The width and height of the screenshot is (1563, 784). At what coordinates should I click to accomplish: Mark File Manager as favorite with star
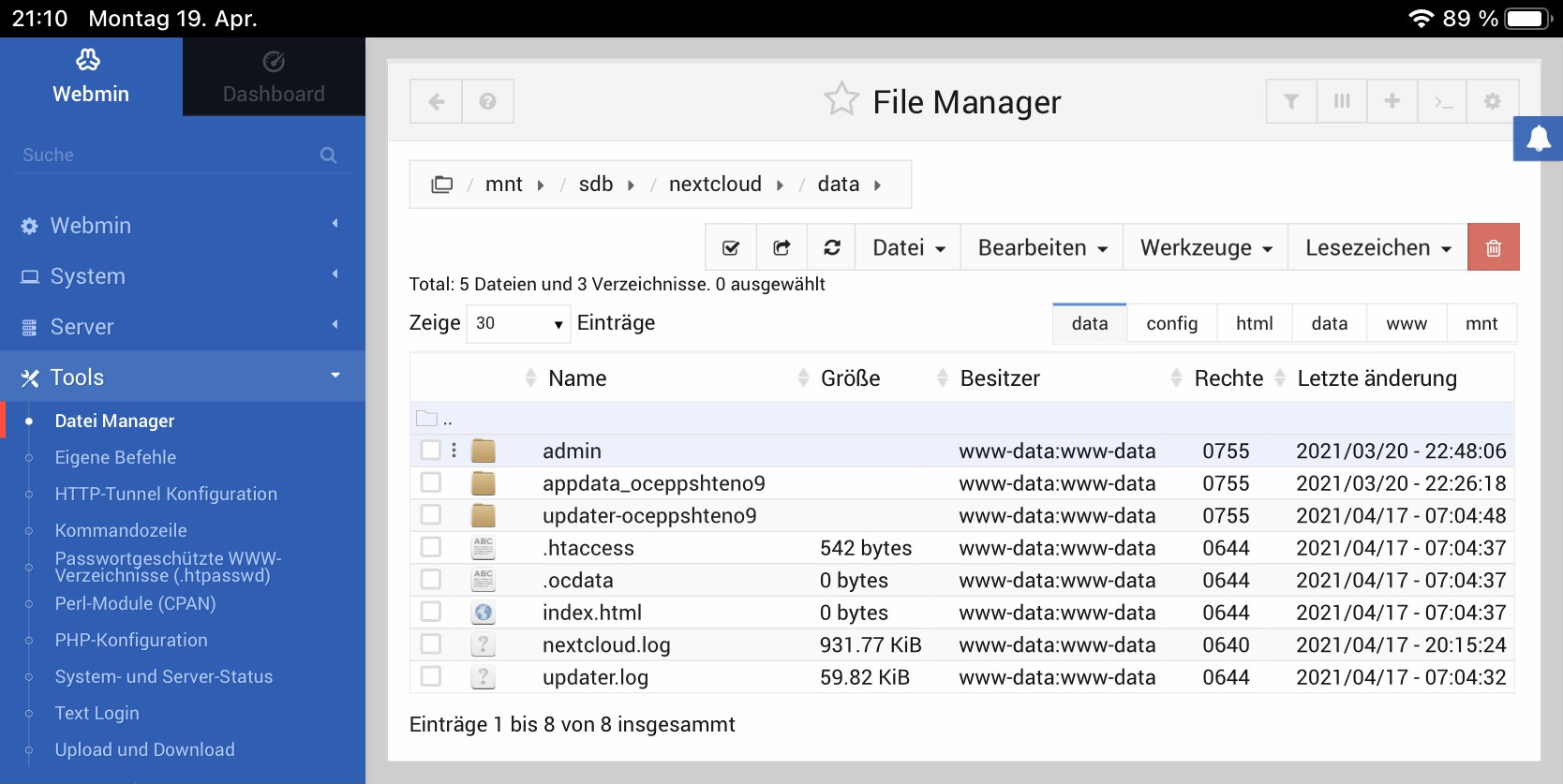coord(841,99)
